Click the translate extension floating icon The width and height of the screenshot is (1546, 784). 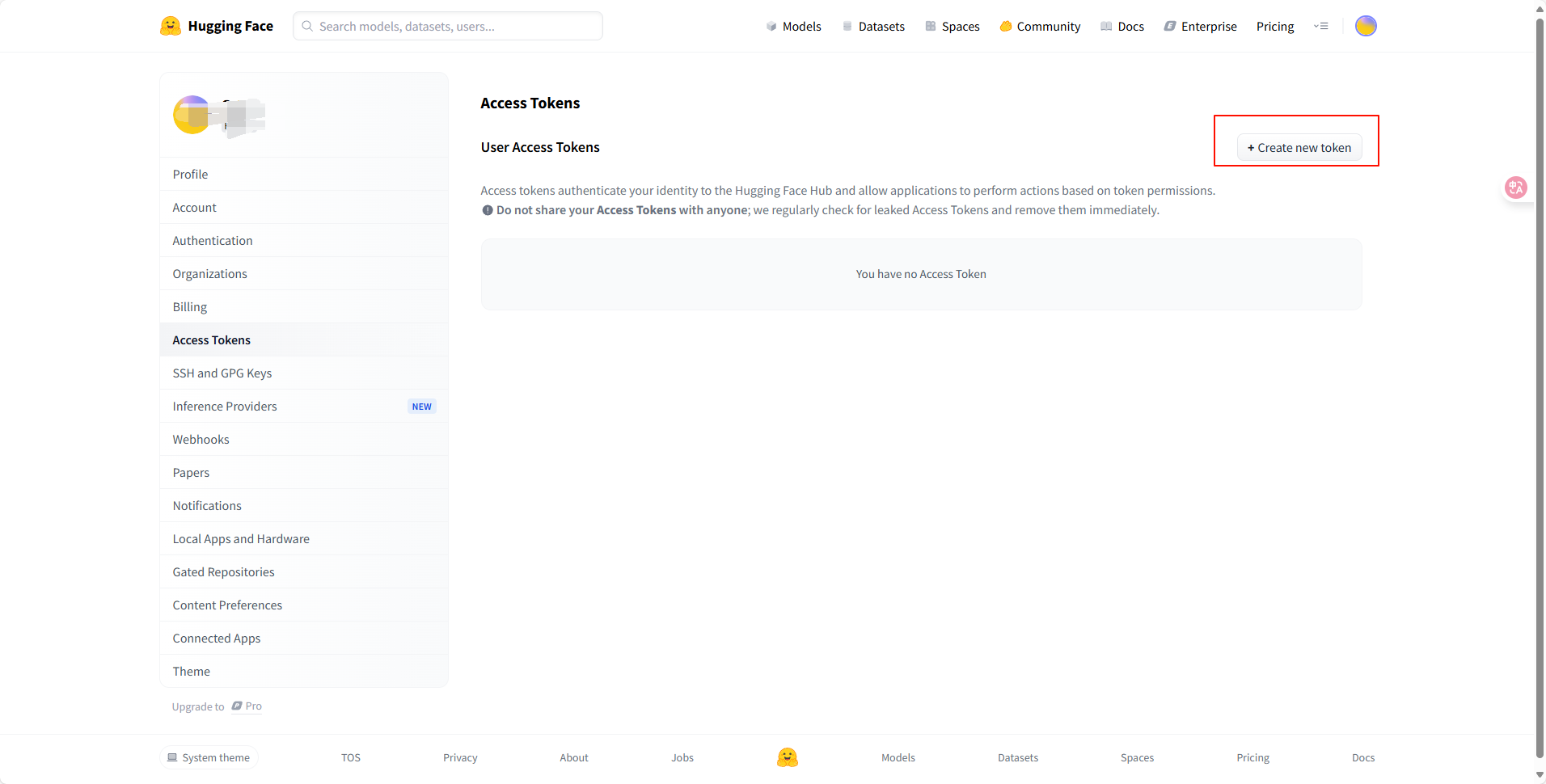click(x=1515, y=188)
